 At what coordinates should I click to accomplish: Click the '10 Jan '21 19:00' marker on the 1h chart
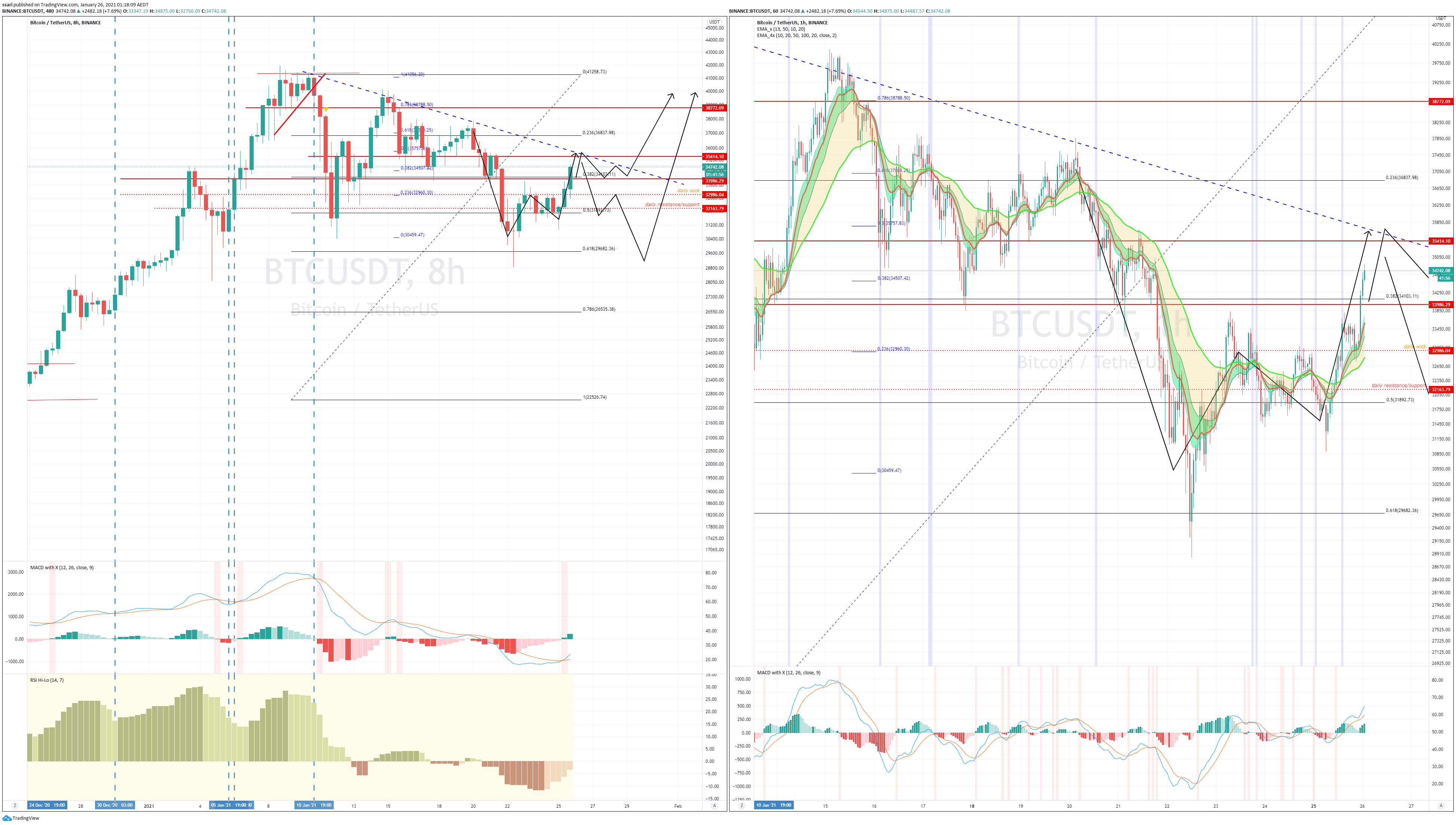[774, 805]
